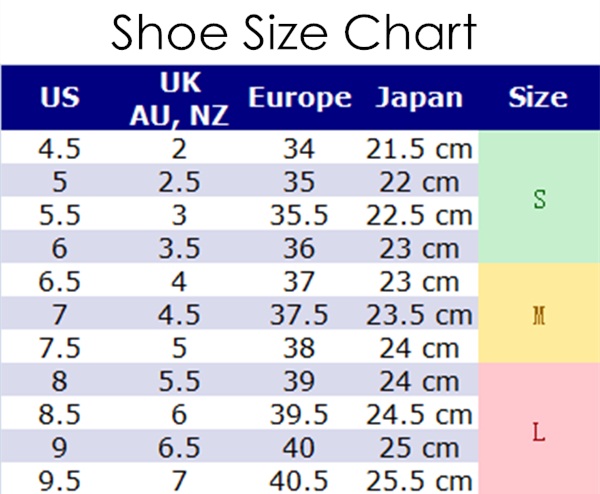Click US size 4.5 cell
The height and width of the screenshot is (494, 600).
tap(59, 148)
